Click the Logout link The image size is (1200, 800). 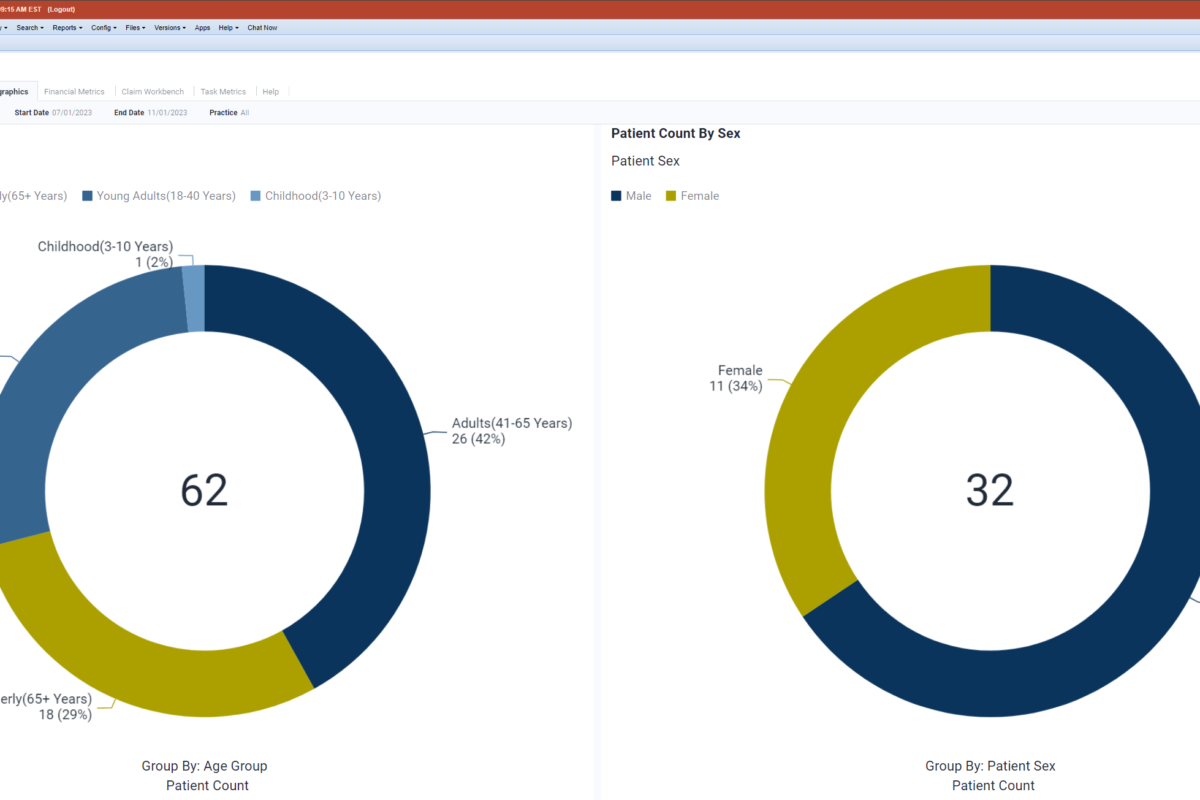pos(61,9)
